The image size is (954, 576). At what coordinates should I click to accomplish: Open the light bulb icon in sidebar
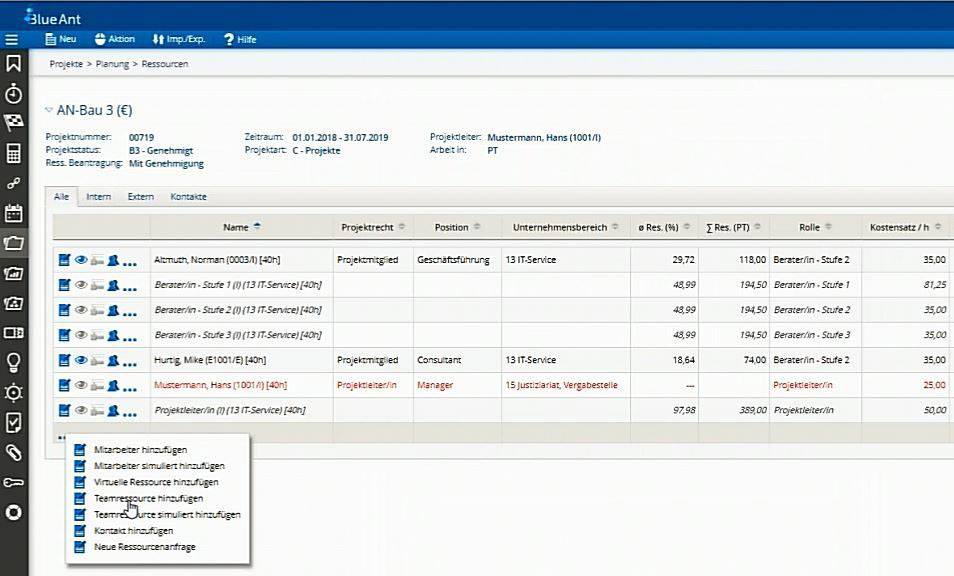click(13, 362)
